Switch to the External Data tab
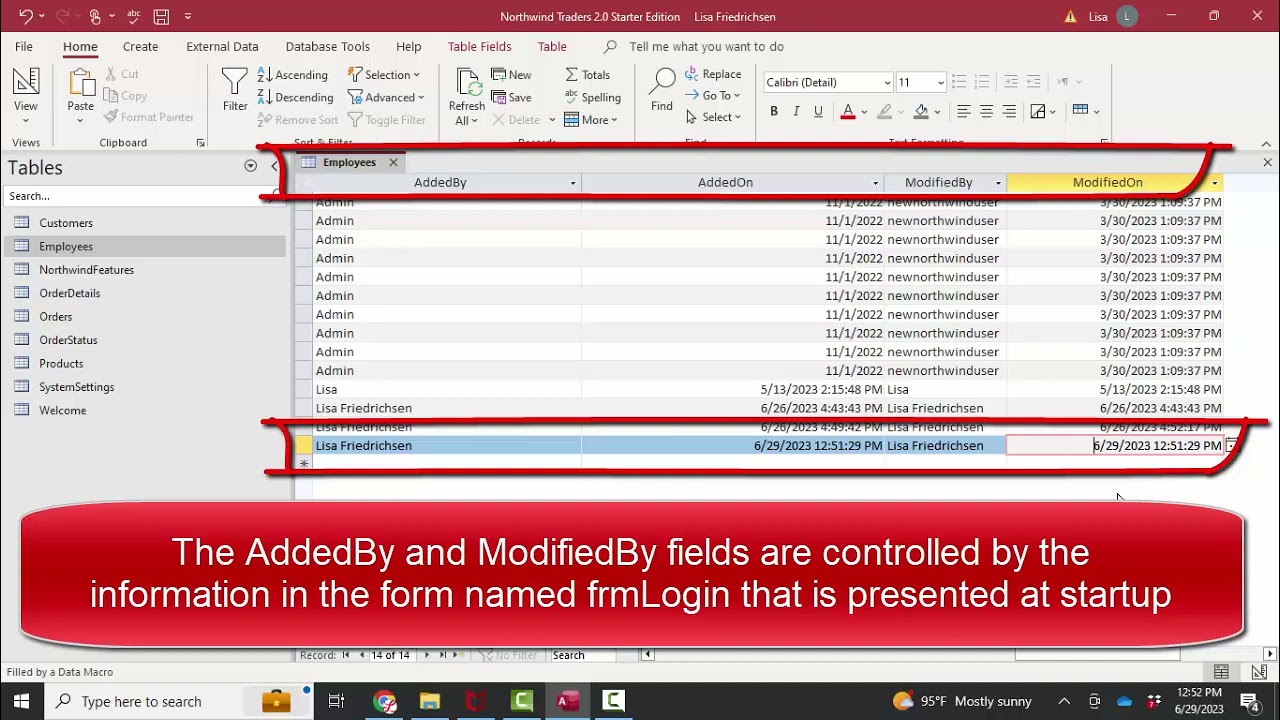Image resolution: width=1280 pixels, height=720 pixels. [222, 46]
